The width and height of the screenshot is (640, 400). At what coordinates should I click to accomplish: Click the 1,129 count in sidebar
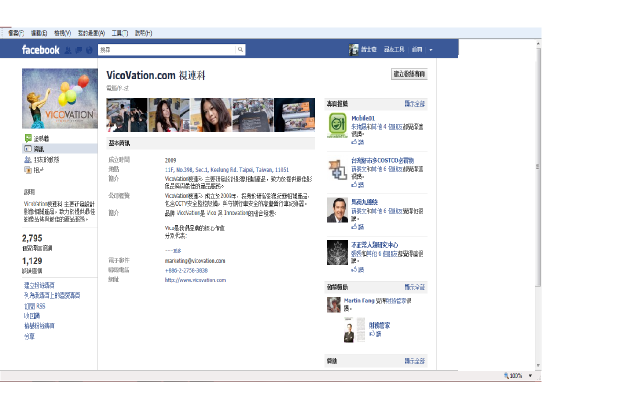(32, 261)
